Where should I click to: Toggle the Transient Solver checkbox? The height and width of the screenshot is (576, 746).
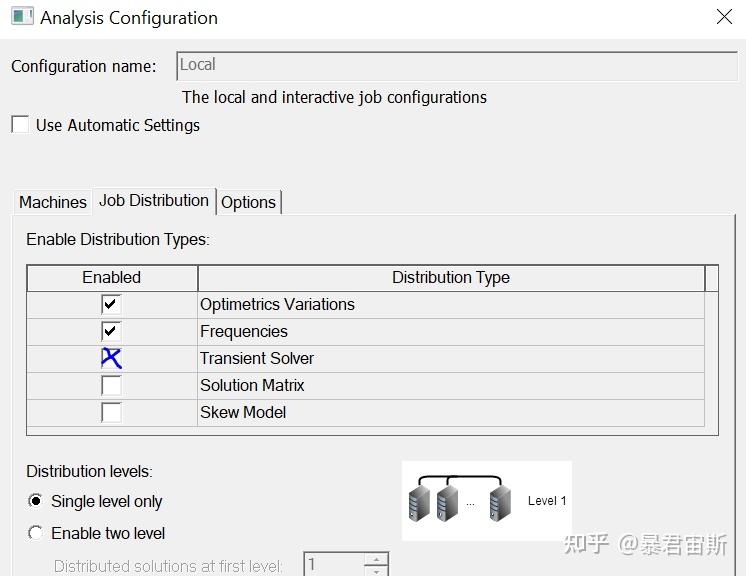[111, 358]
